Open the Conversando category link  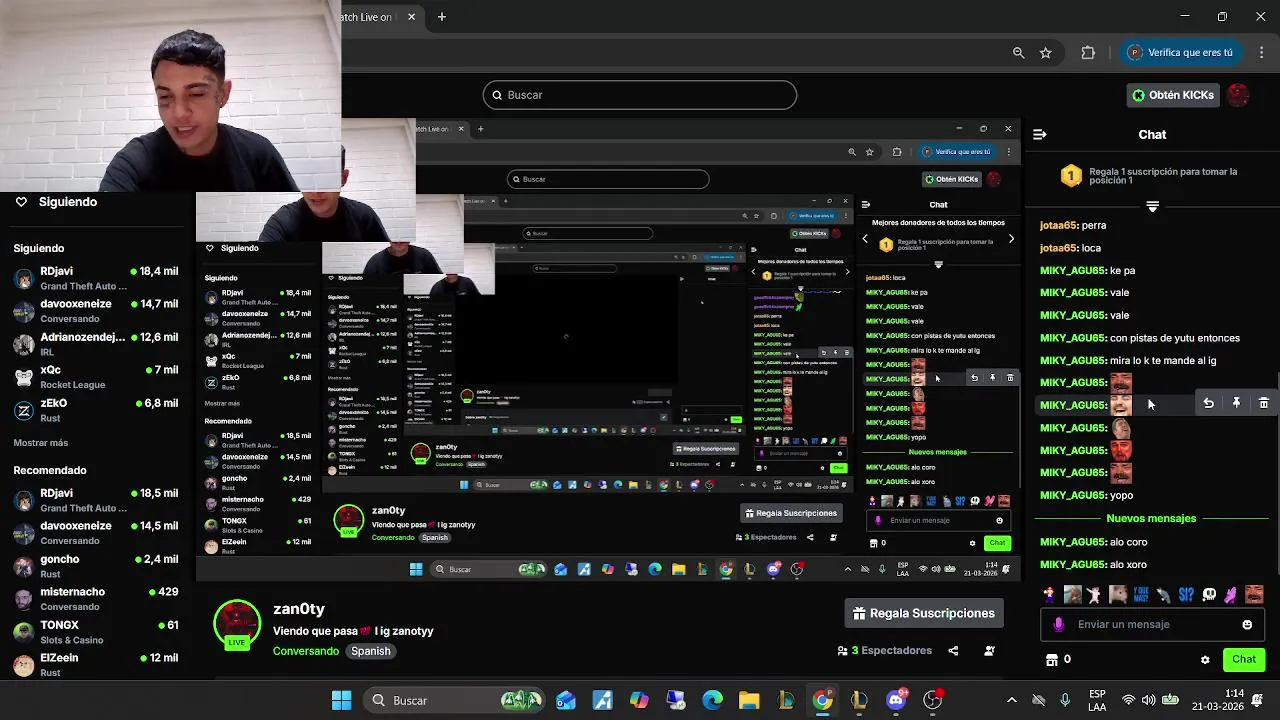306,651
